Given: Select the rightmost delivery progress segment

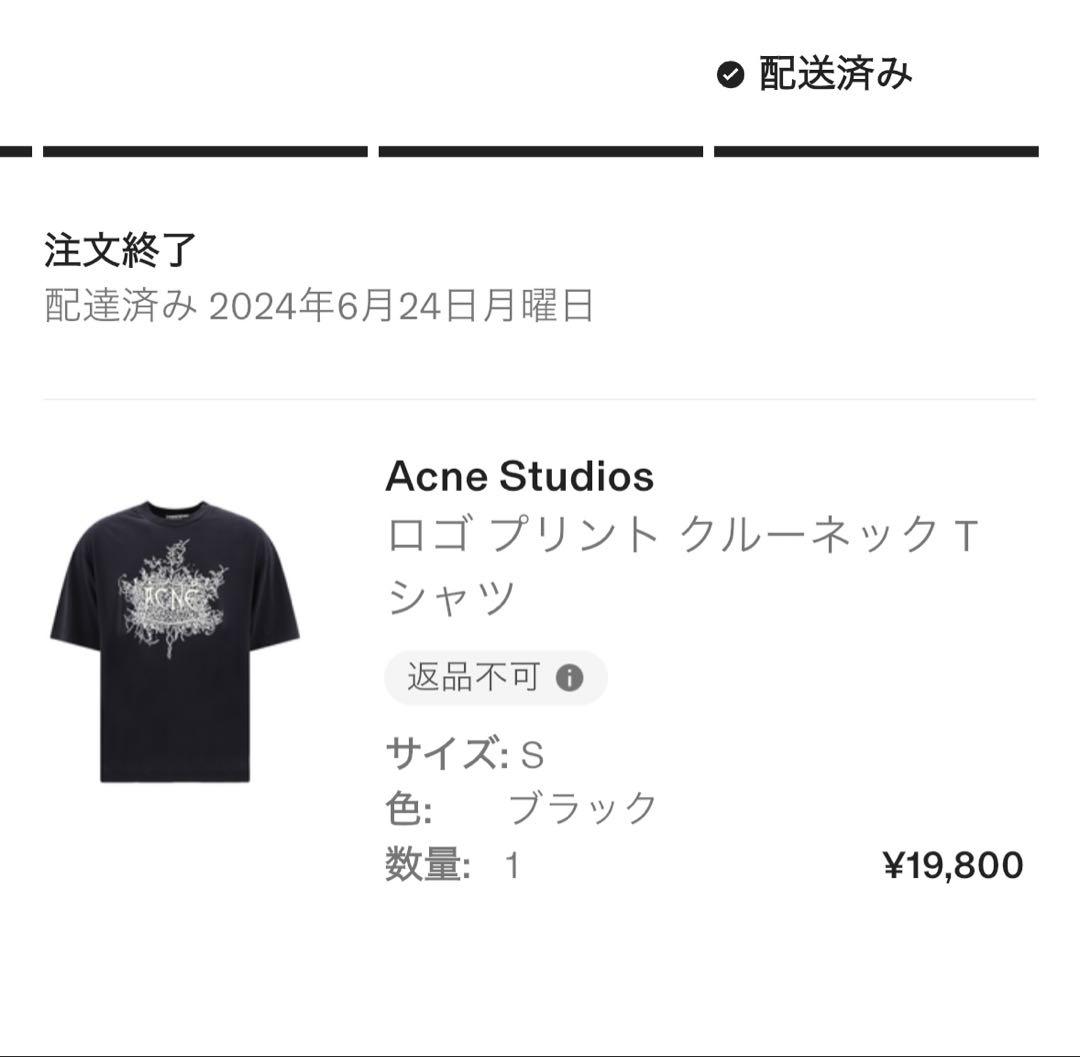Looking at the screenshot, I should (880, 150).
